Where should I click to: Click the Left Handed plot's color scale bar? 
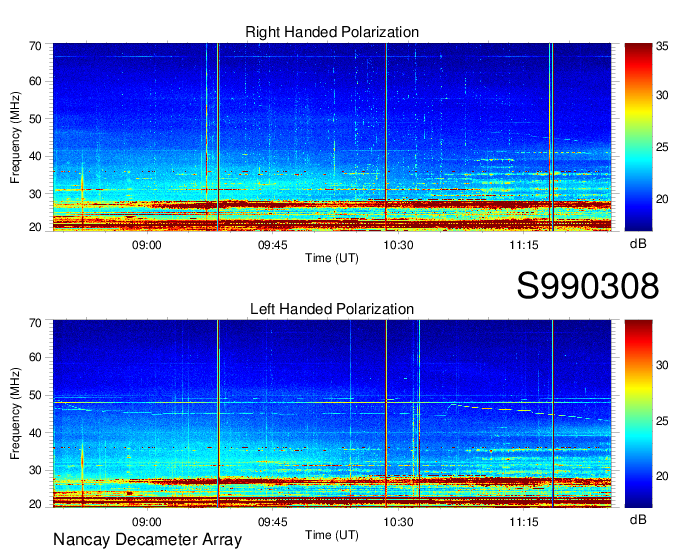coord(638,413)
